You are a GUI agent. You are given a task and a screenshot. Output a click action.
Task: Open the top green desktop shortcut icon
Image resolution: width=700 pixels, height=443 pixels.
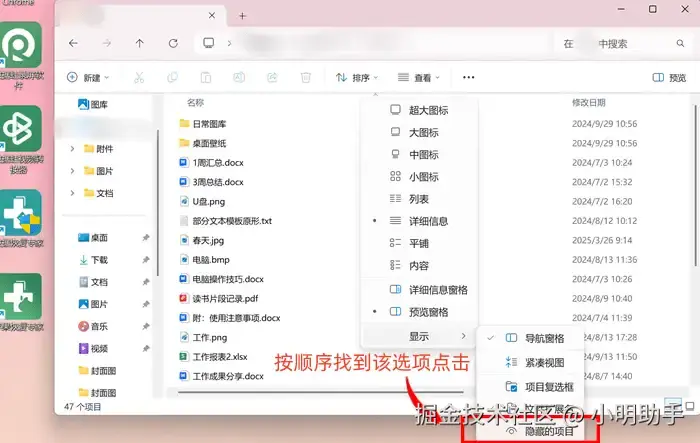click(x=21, y=45)
